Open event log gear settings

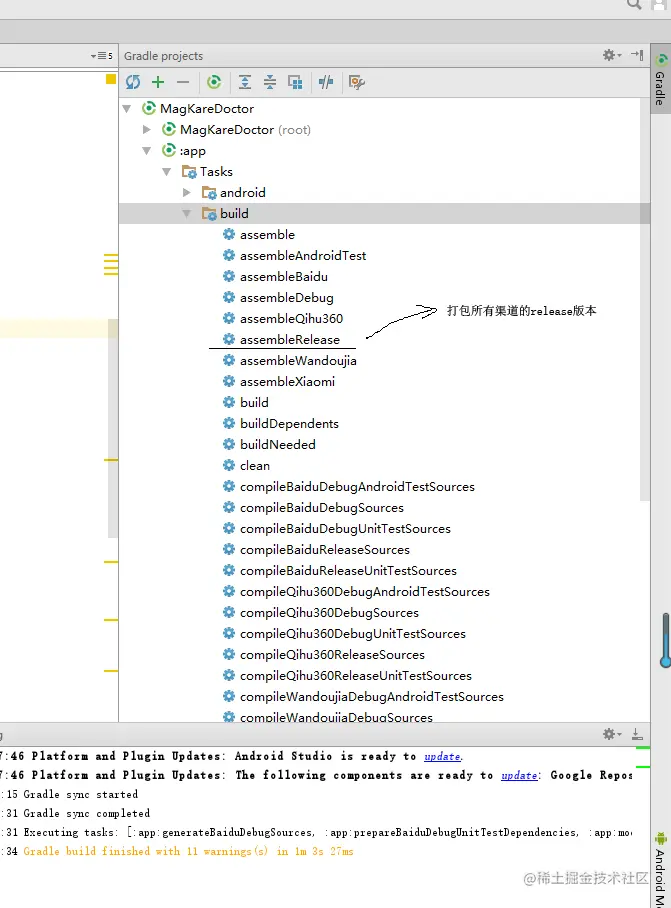coord(611,734)
